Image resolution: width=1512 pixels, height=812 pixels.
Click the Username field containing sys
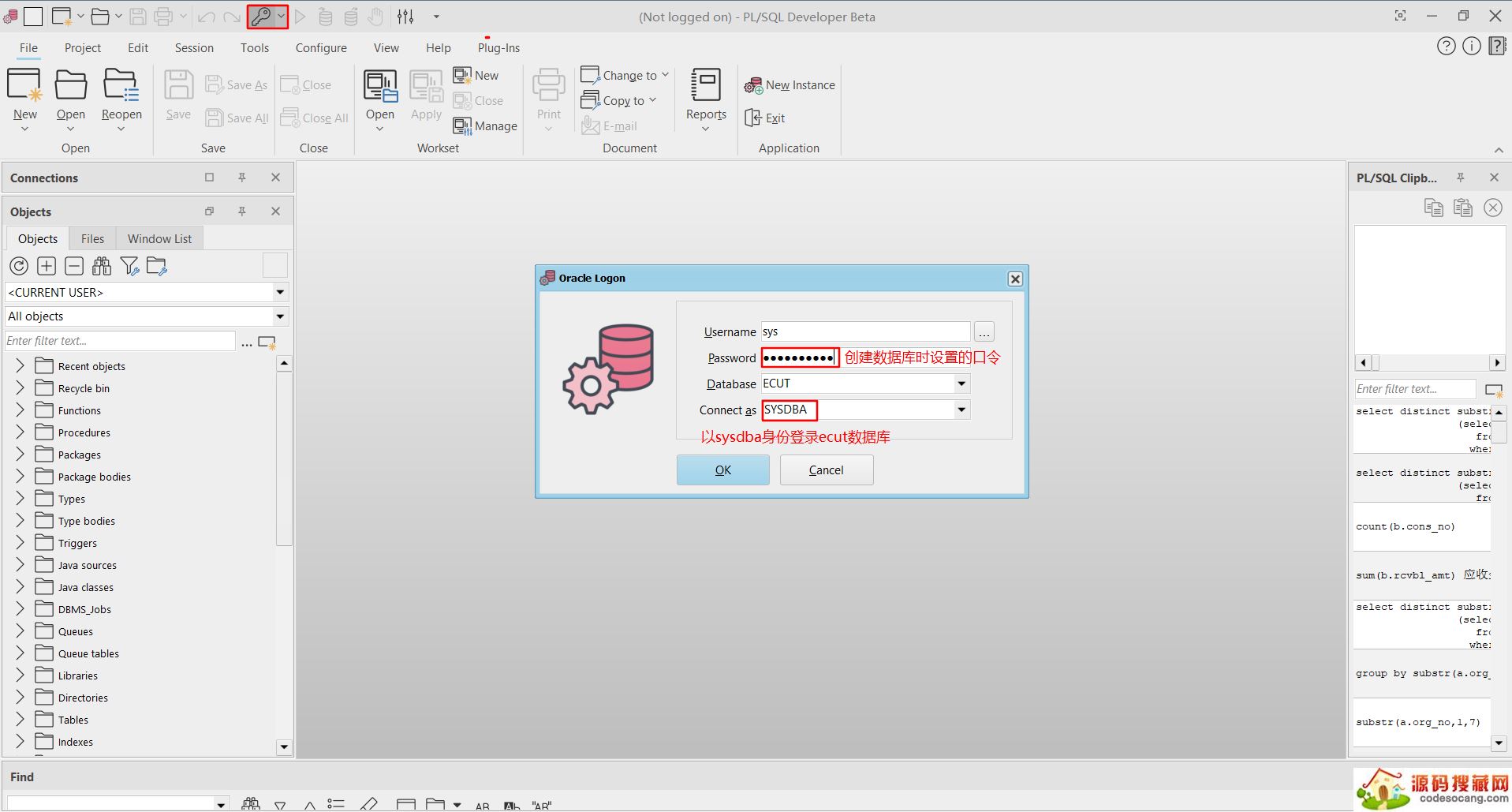865,331
